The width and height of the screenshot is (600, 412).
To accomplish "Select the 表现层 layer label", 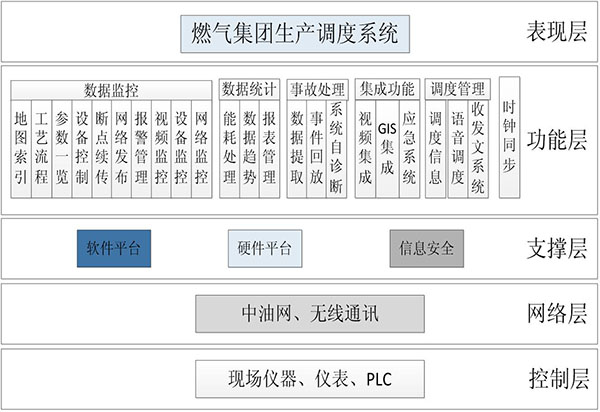I will click(556, 31).
